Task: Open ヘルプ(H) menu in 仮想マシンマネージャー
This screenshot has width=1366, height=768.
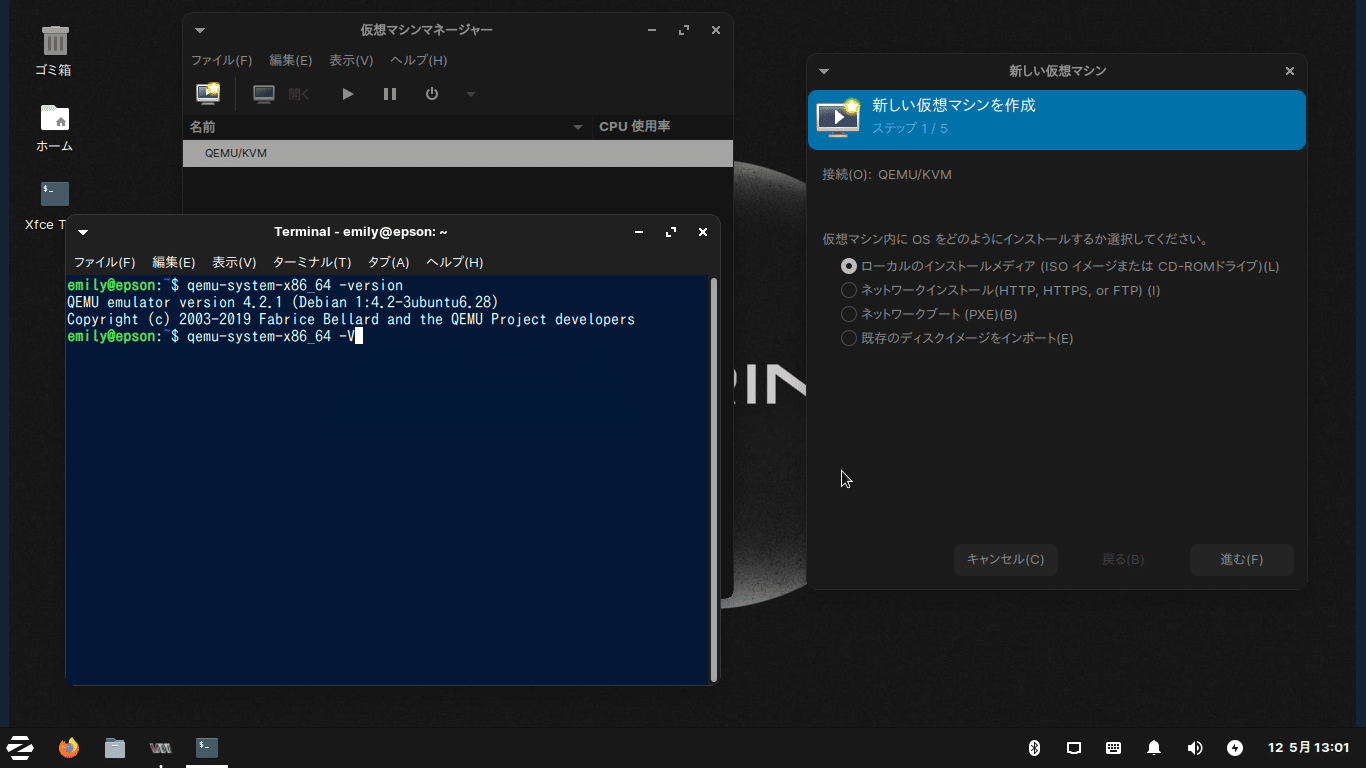Action: [x=418, y=60]
